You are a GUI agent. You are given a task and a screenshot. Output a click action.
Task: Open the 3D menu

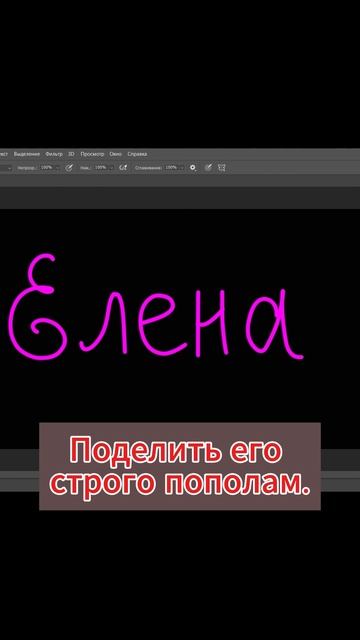(x=71, y=154)
